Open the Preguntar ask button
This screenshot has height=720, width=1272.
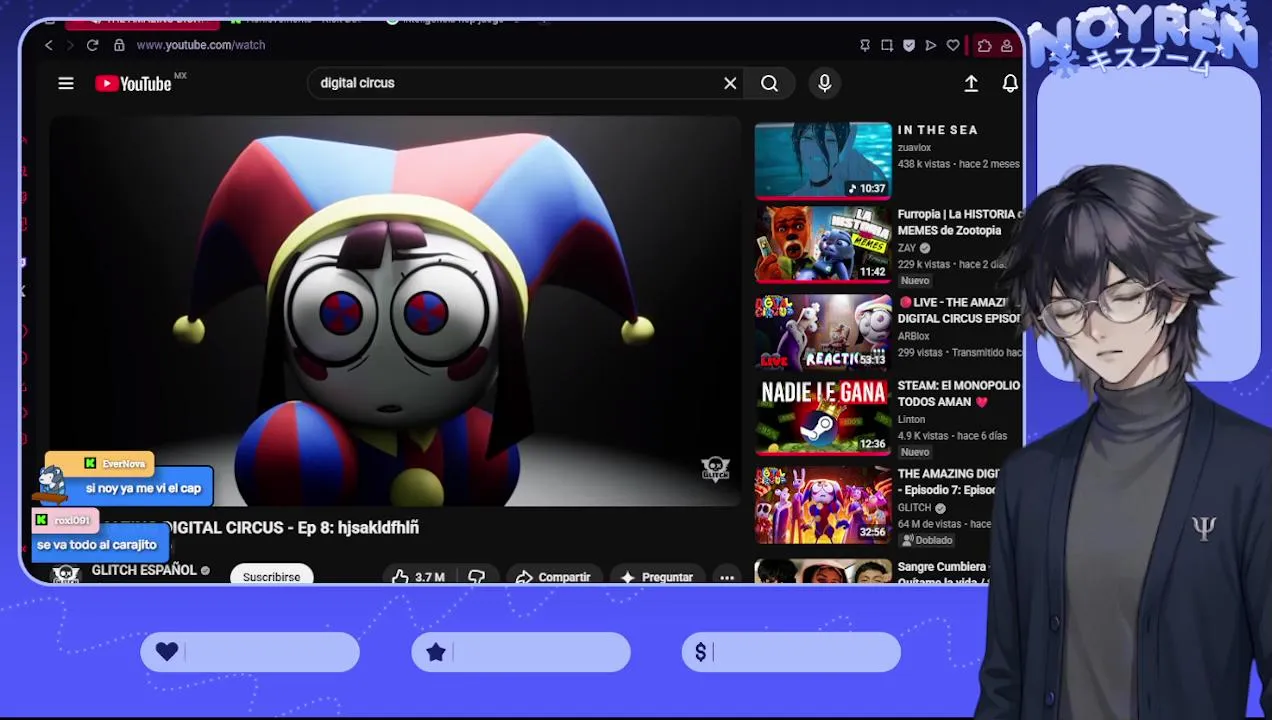coord(657,577)
